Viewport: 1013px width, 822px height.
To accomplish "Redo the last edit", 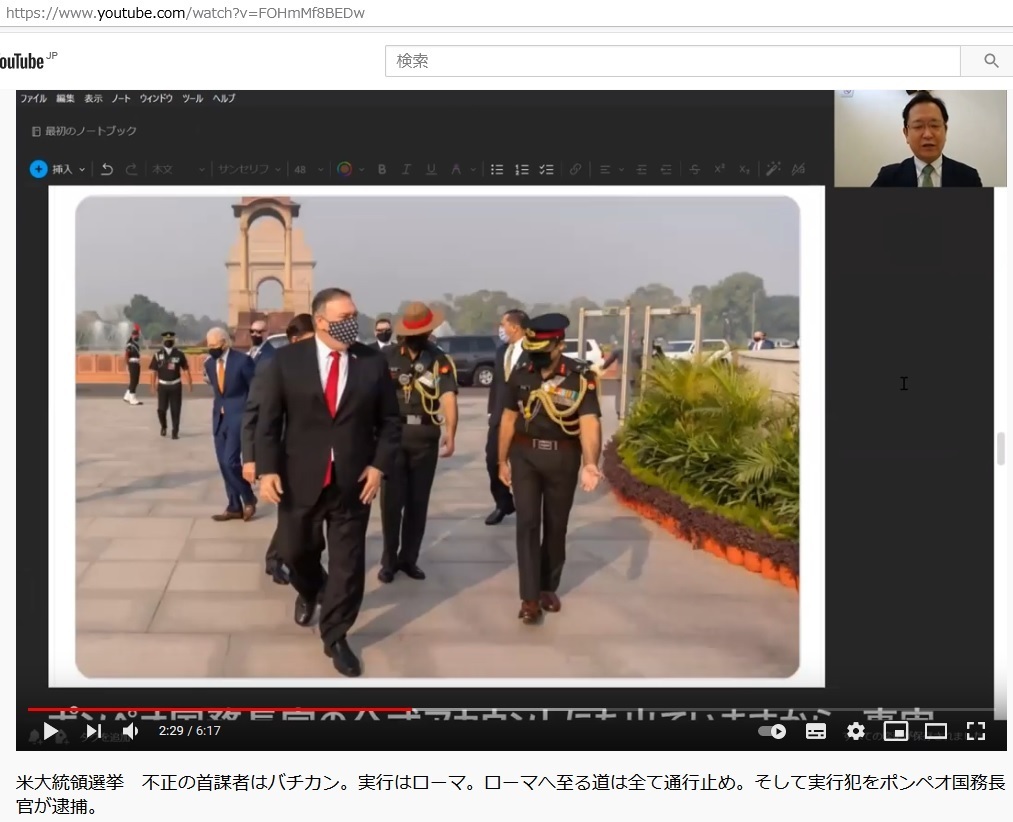I will point(131,169).
